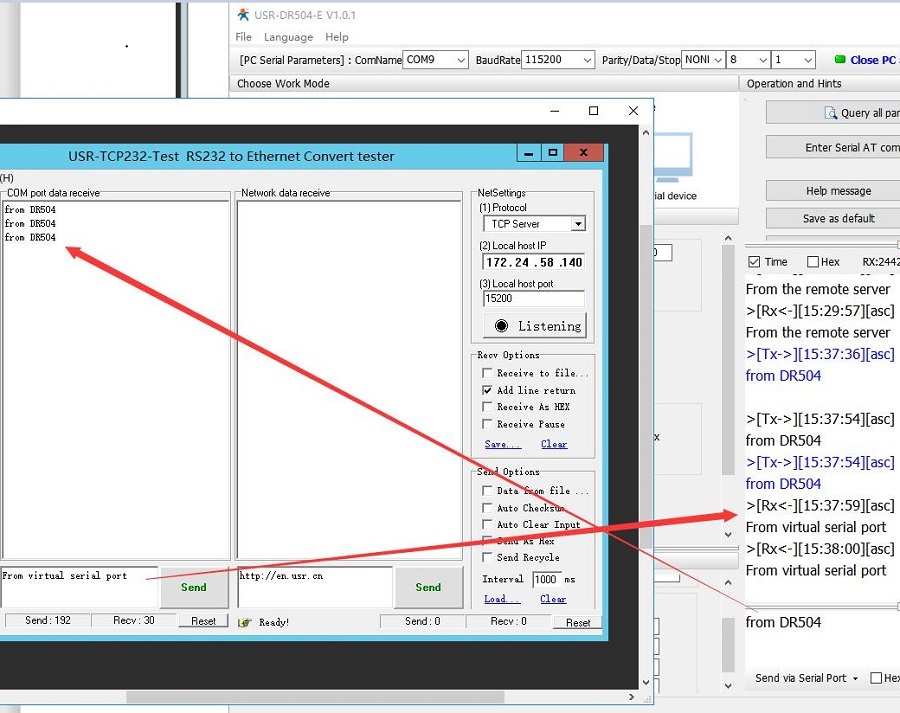Image resolution: width=900 pixels, height=713 pixels.
Task: Open the Parity NONE dropdown
Action: pyautogui.click(x=717, y=60)
